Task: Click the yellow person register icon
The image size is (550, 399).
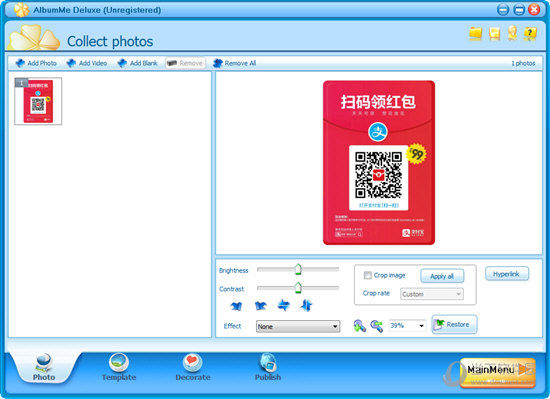Action: 512,33
